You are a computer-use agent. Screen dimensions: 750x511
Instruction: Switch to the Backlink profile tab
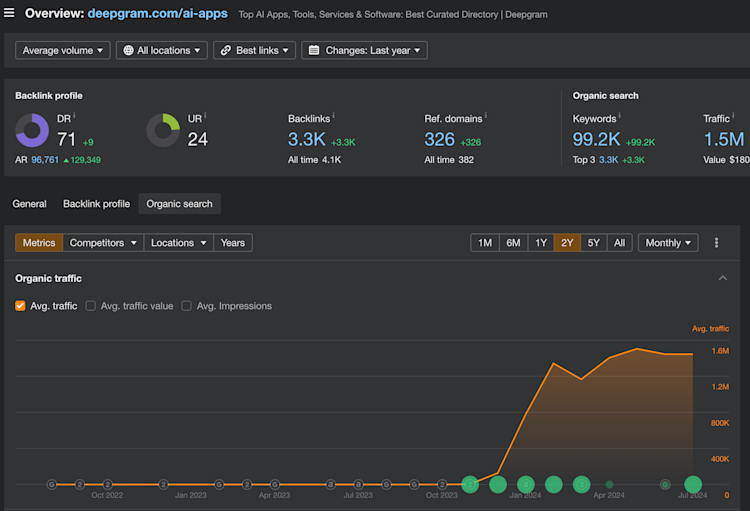pos(96,204)
